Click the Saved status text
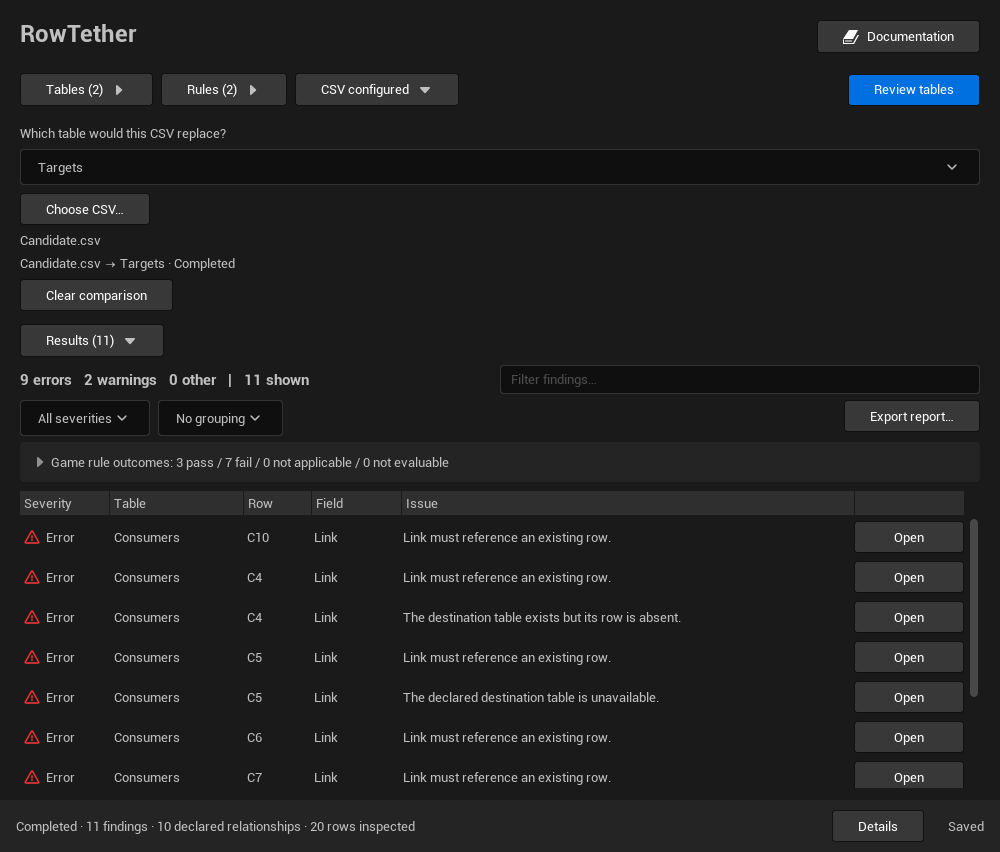This screenshot has height=852, width=1000. coord(966,826)
